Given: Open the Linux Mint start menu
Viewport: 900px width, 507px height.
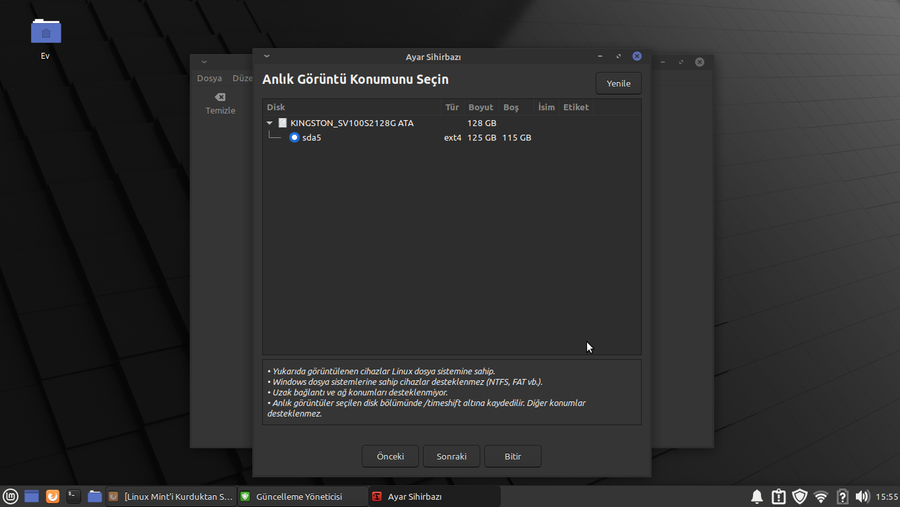Looking at the screenshot, I should click(x=10, y=497).
